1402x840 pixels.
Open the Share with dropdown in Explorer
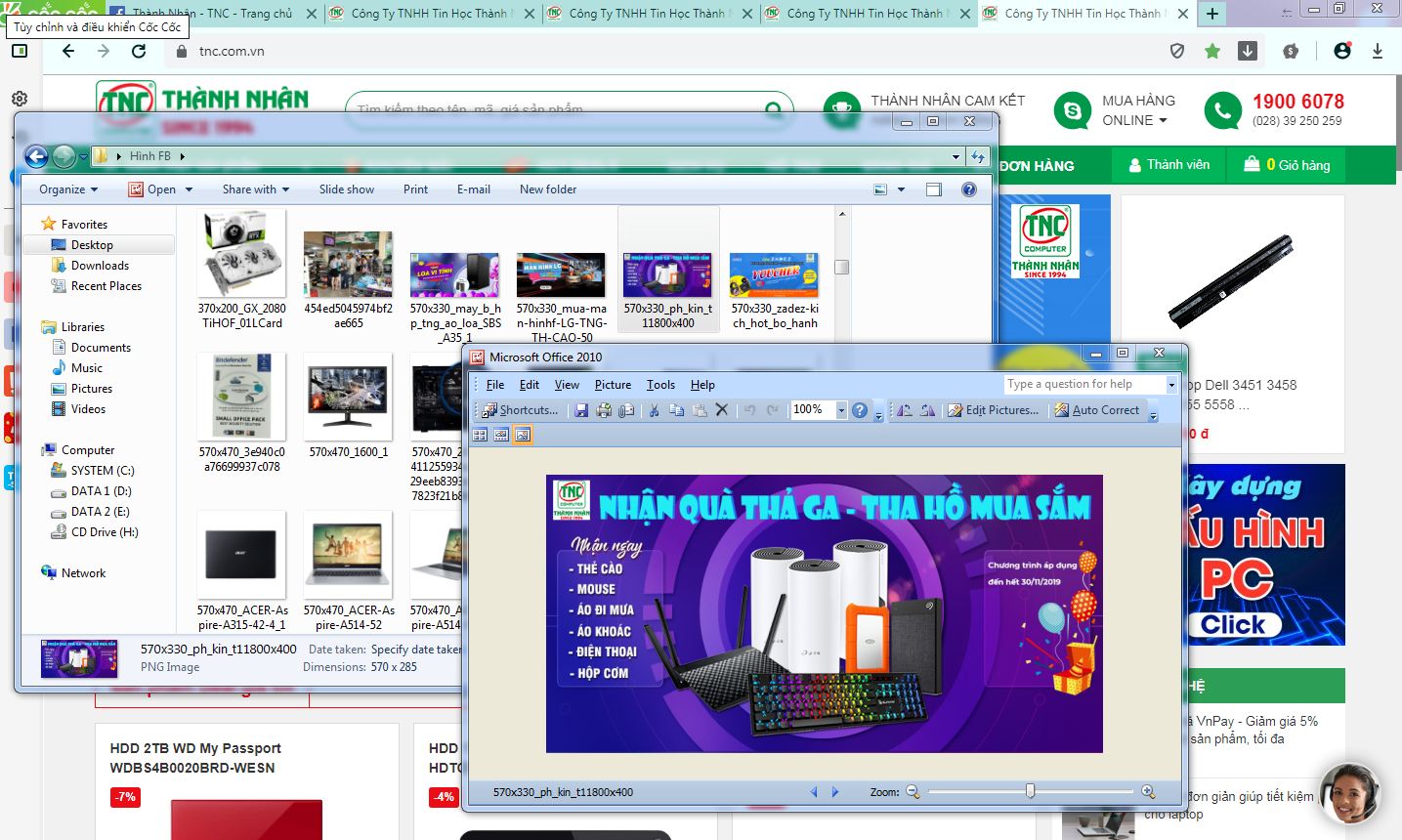pos(256,189)
